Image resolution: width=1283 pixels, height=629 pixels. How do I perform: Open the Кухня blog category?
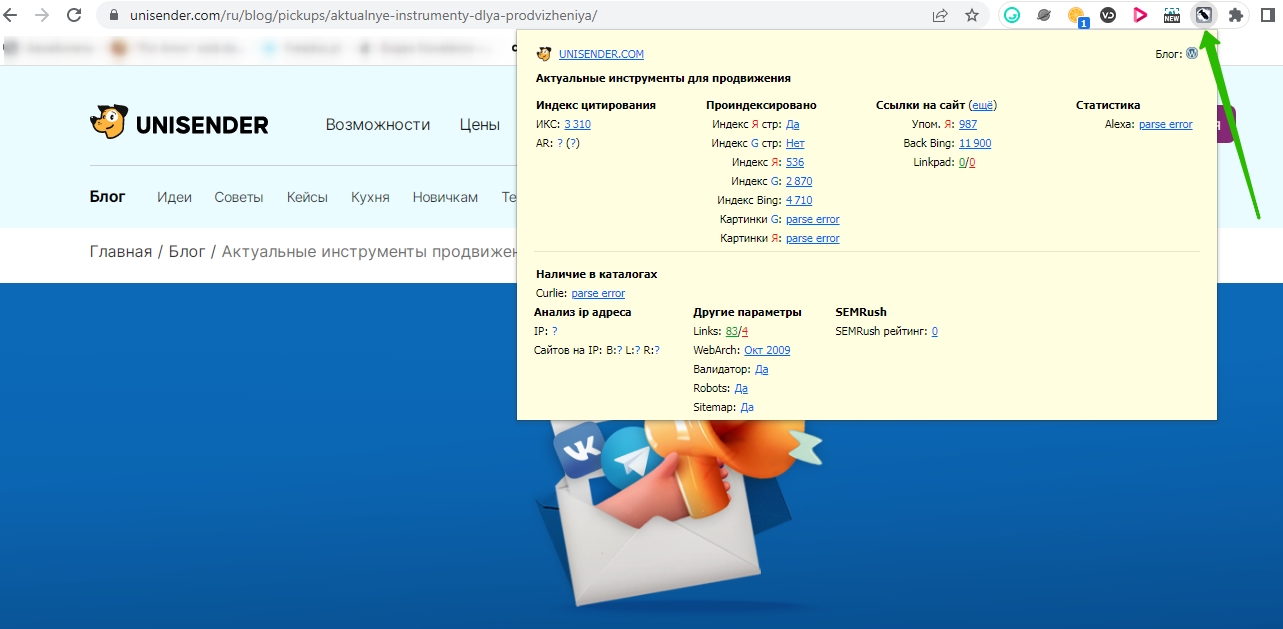click(x=370, y=197)
